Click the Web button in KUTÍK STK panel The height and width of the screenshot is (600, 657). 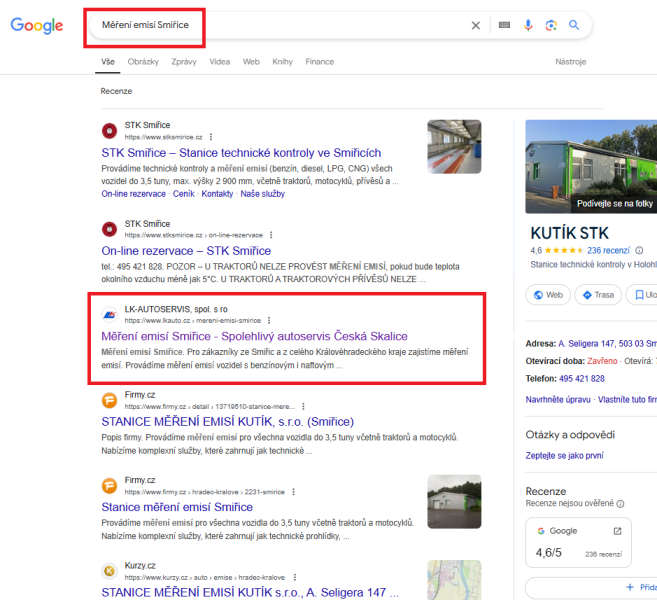[548, 295]
